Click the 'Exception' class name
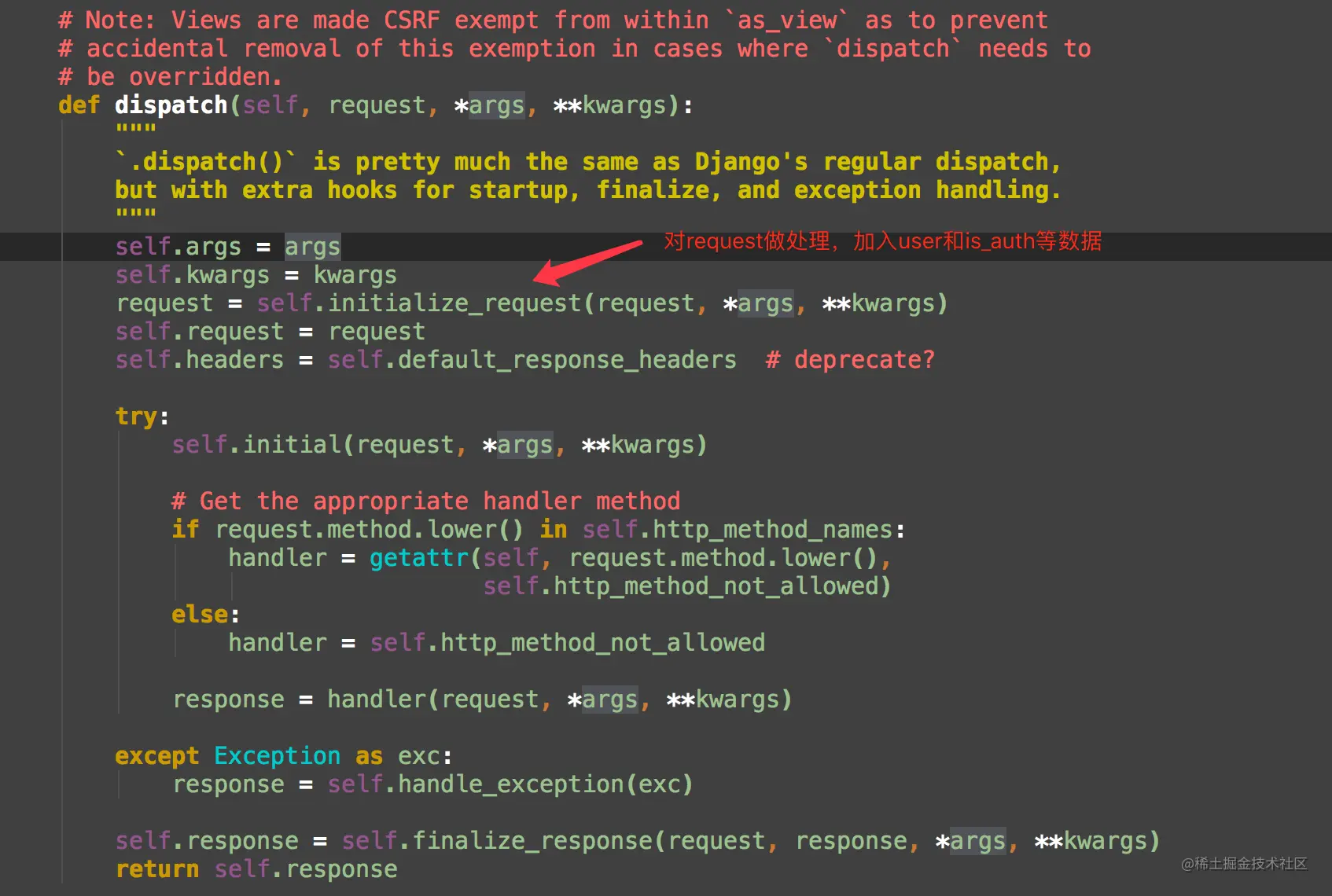The height and width of the screenshot is (896, 1332). click(x=277, y=755)
